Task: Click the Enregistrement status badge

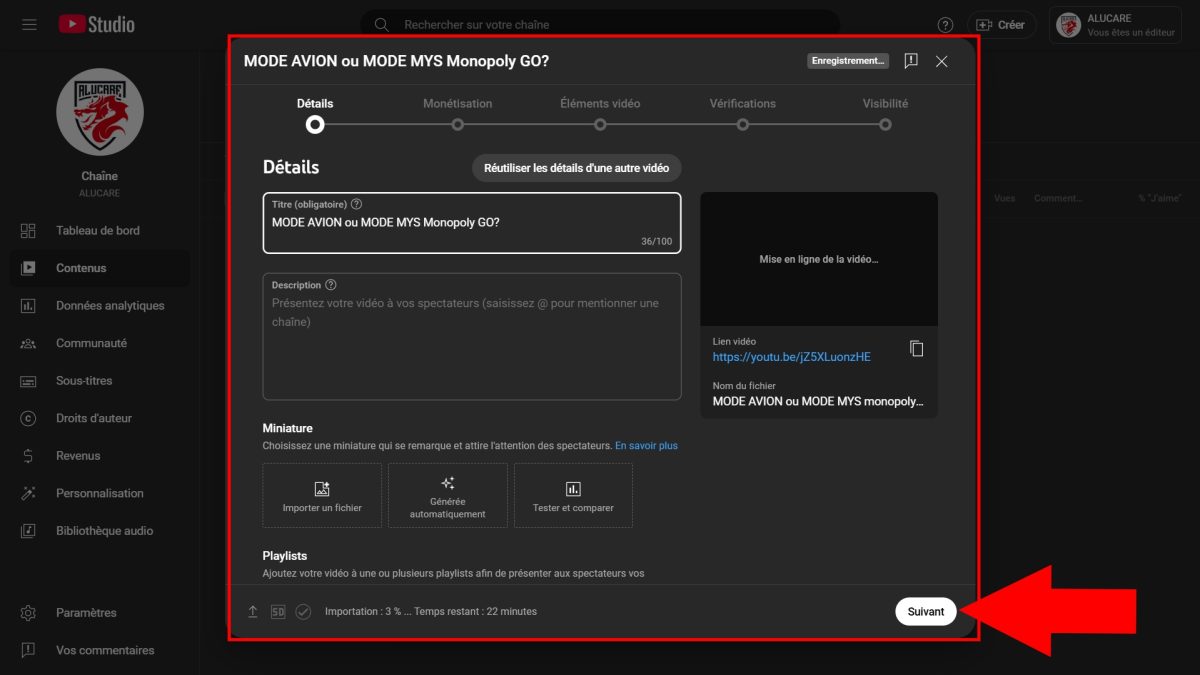Action: pos(848,61)
